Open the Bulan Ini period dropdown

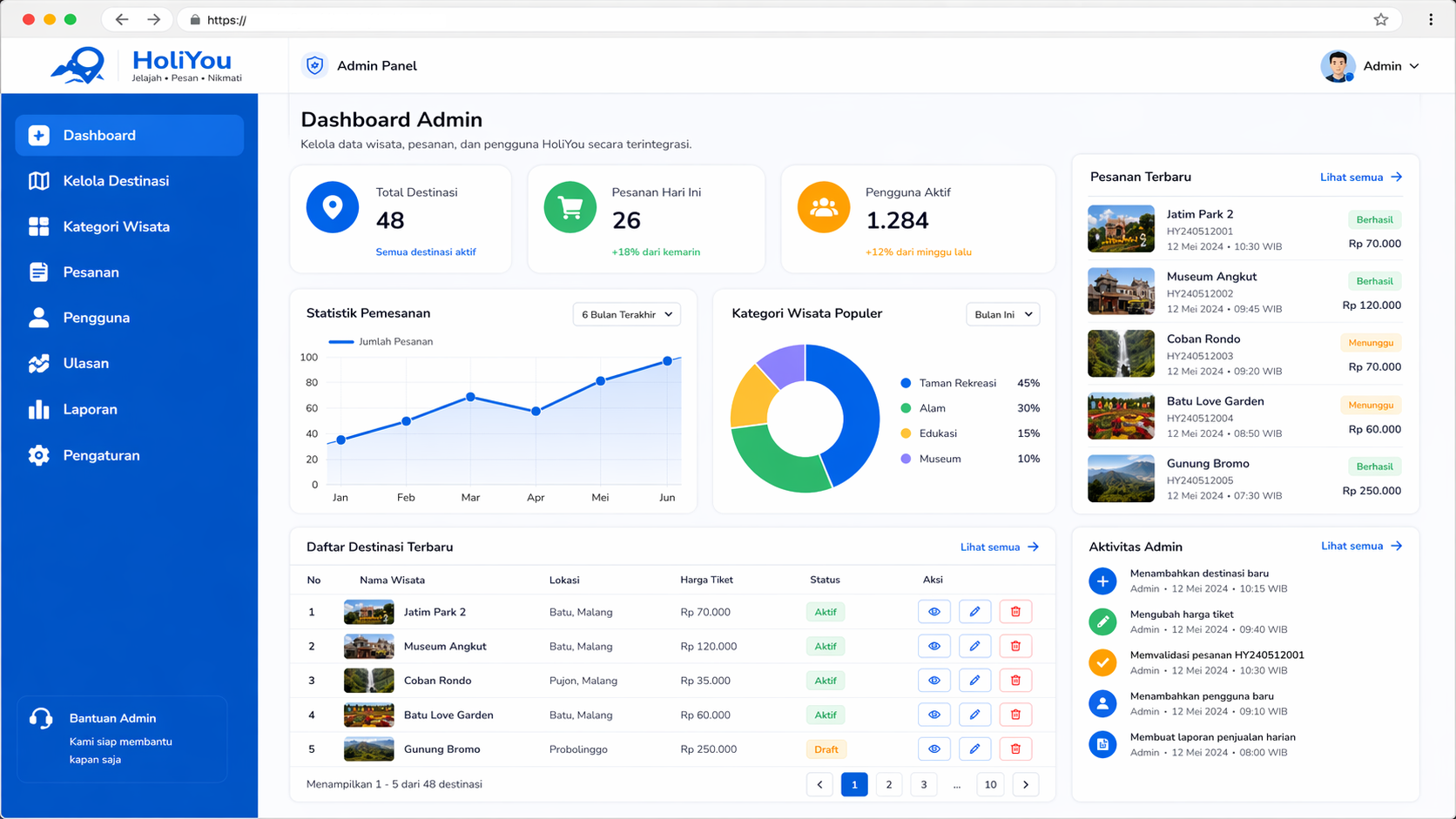(1003, 314)
